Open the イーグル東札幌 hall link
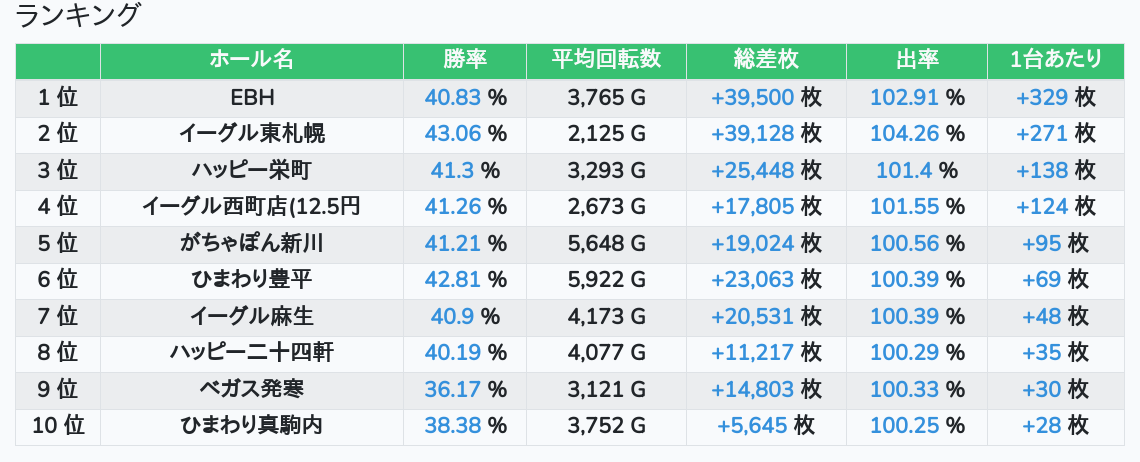 [251, 134]
